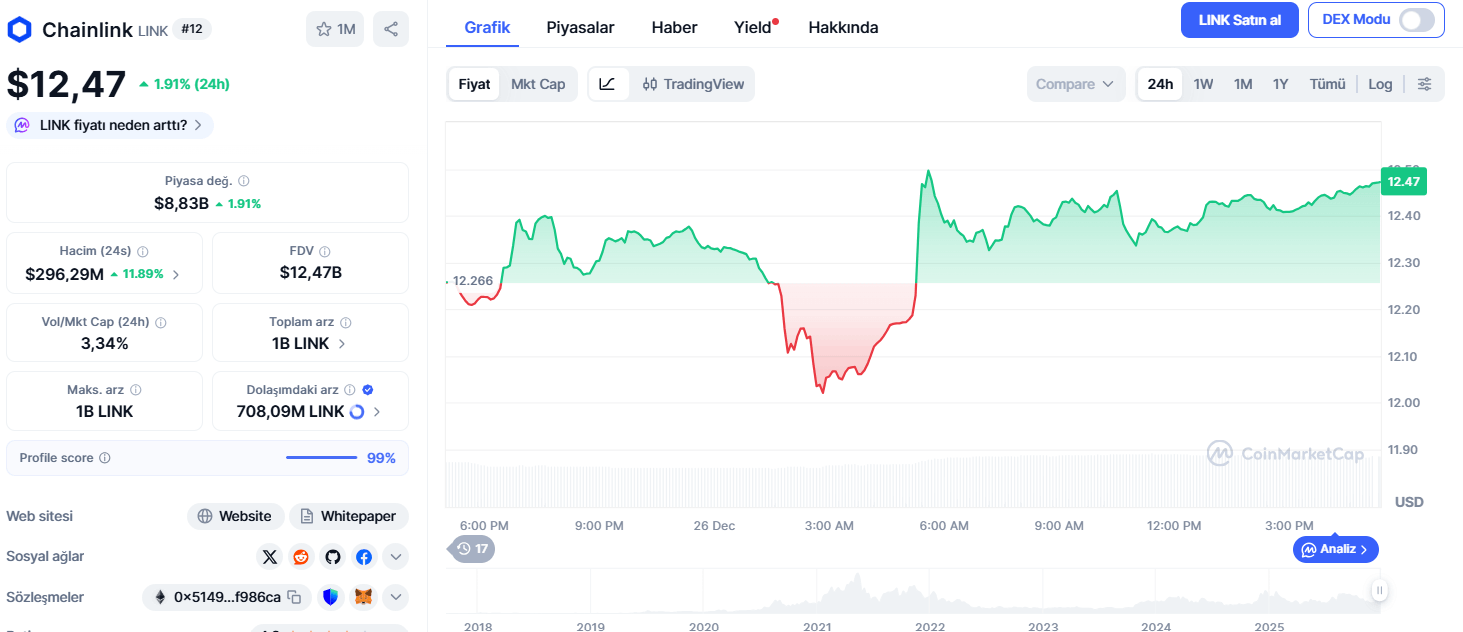Open the X (Twitter) social link
The height and width of the screenshot is (632, 1463).
pyautogui.click(x=269, y=557)
